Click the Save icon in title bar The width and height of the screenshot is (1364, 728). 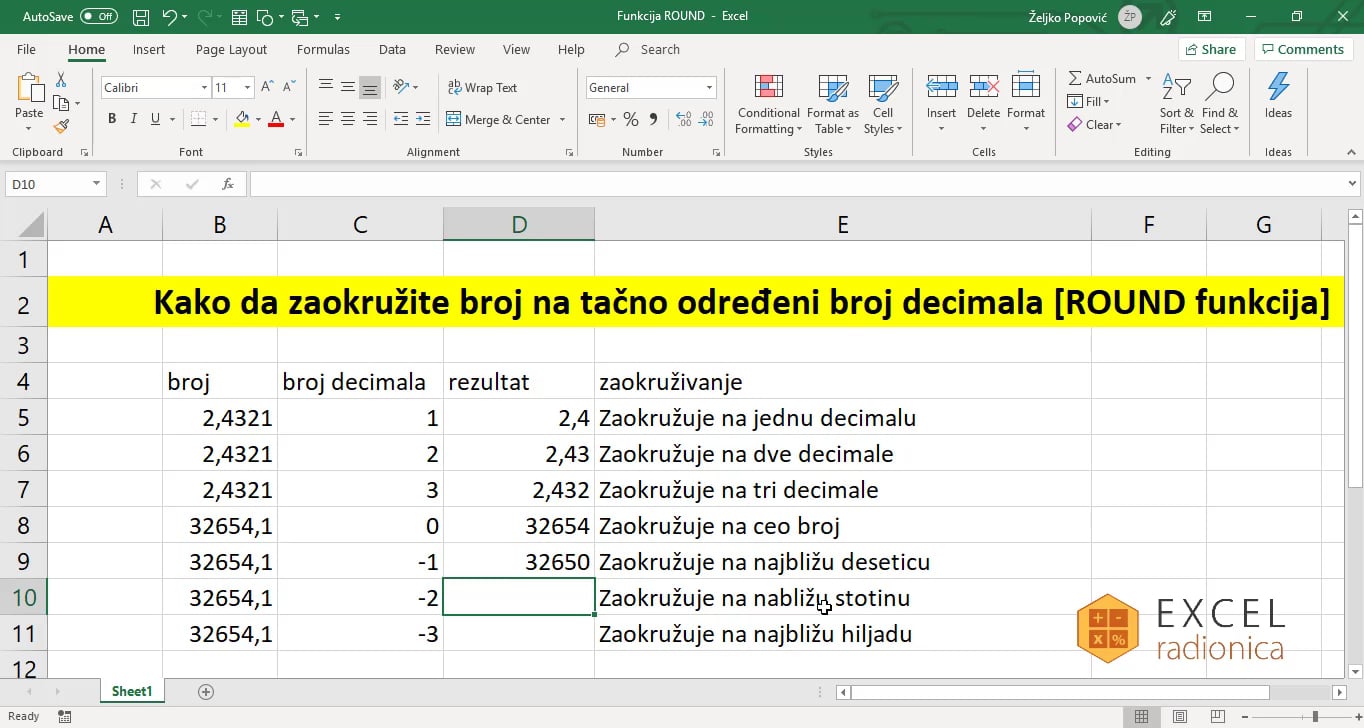tap(141, 17)
